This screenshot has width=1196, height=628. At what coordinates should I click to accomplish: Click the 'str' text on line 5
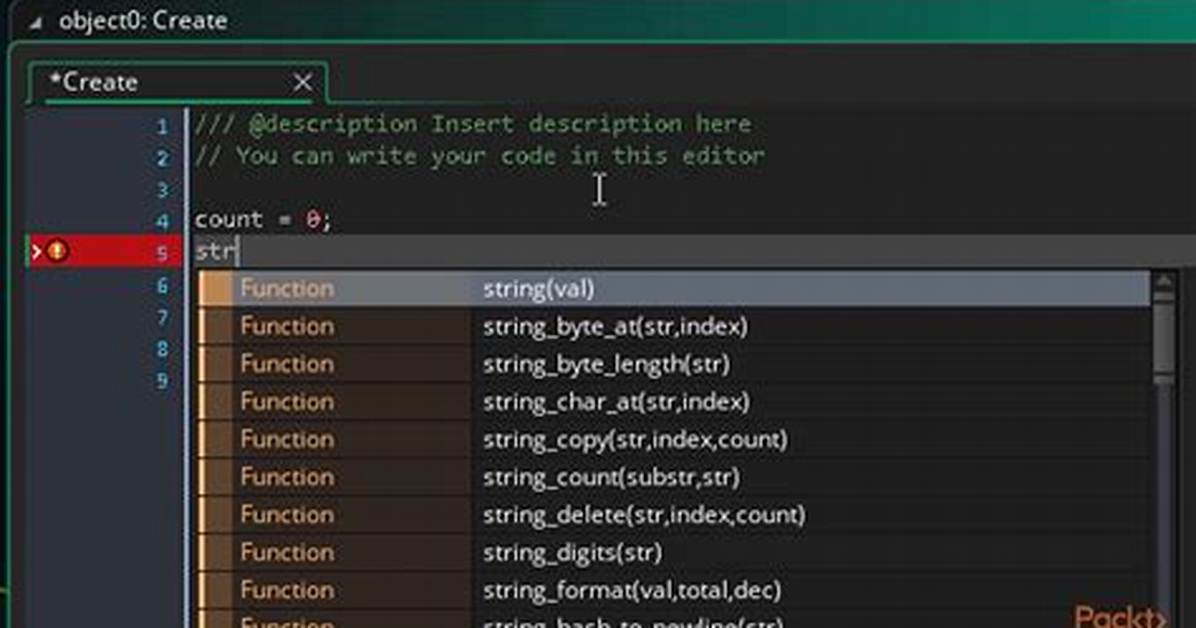(215, 251)
